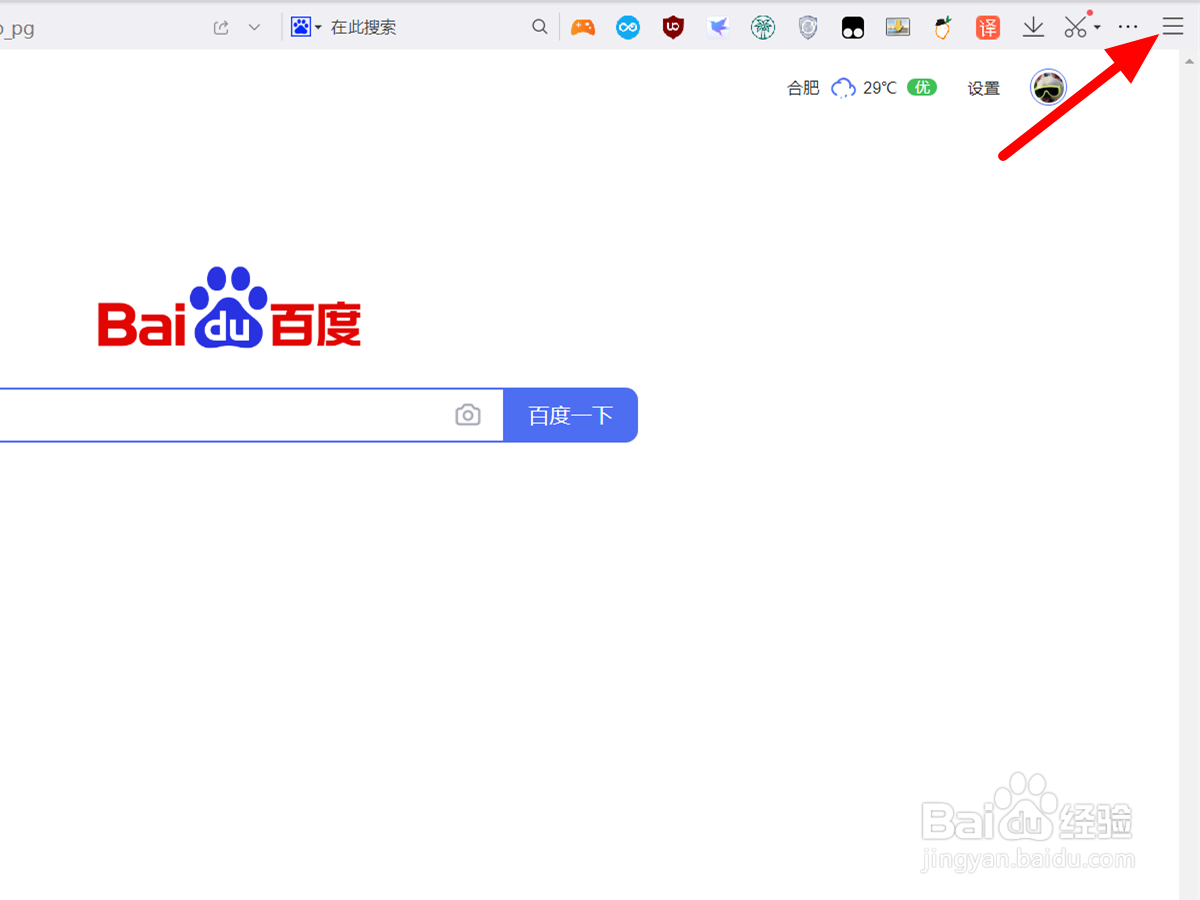This screenshot has width=1200, height=900.
Task: Expand the screenshot tool dropdown arrow
Action: [1097, 28]
